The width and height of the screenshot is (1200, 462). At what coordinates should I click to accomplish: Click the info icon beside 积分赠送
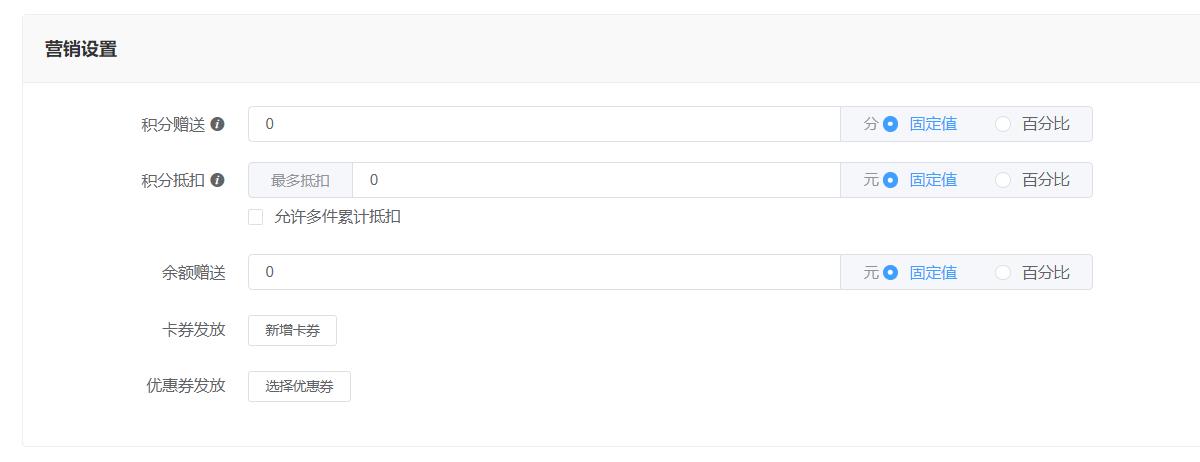pyautogui.click(x=218, y=125)
